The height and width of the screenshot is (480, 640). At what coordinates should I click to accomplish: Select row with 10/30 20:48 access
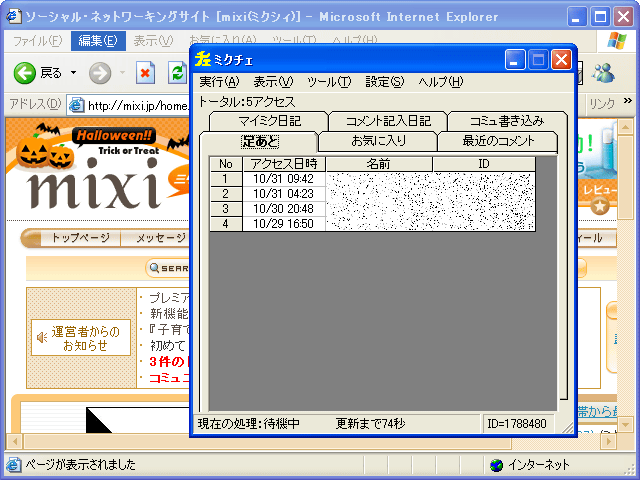tap(372, 209)
